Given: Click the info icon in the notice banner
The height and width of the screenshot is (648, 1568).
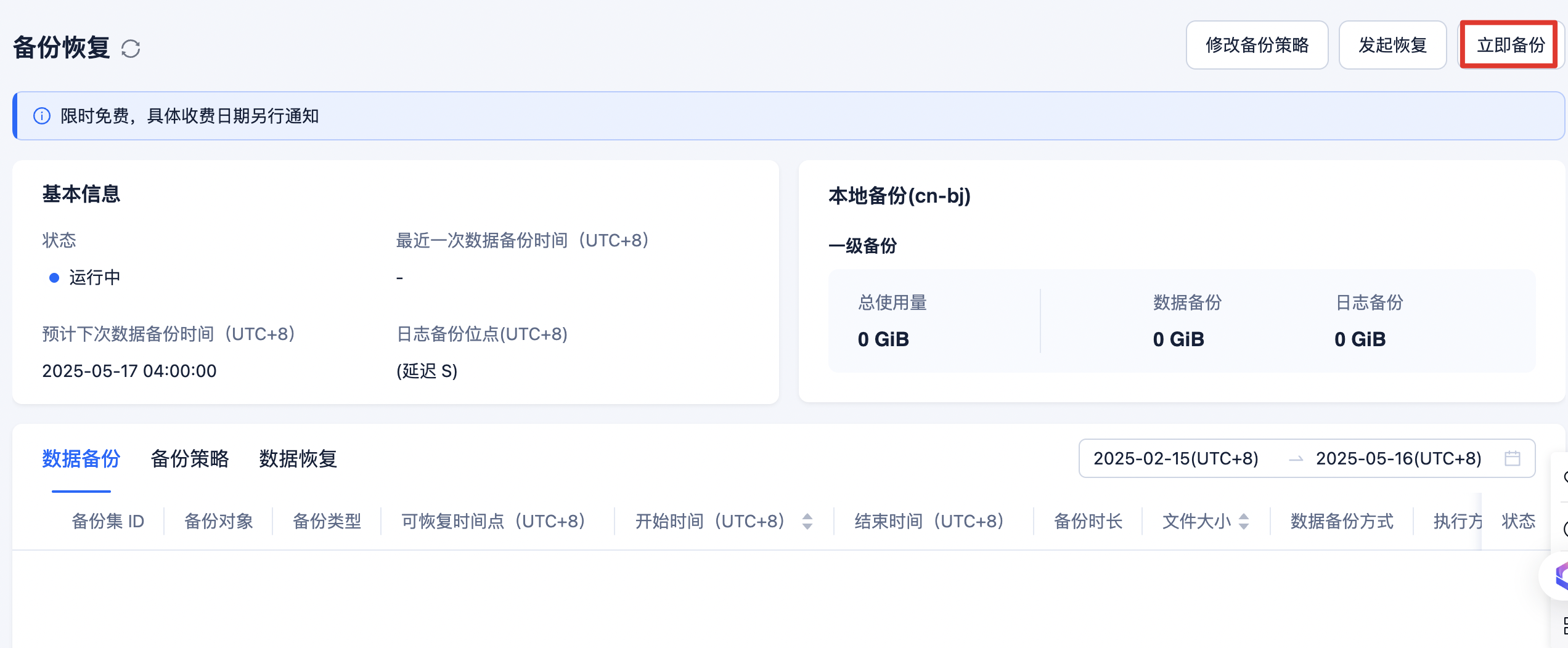Looking at the screenshot, I should [x=42, y=116].
